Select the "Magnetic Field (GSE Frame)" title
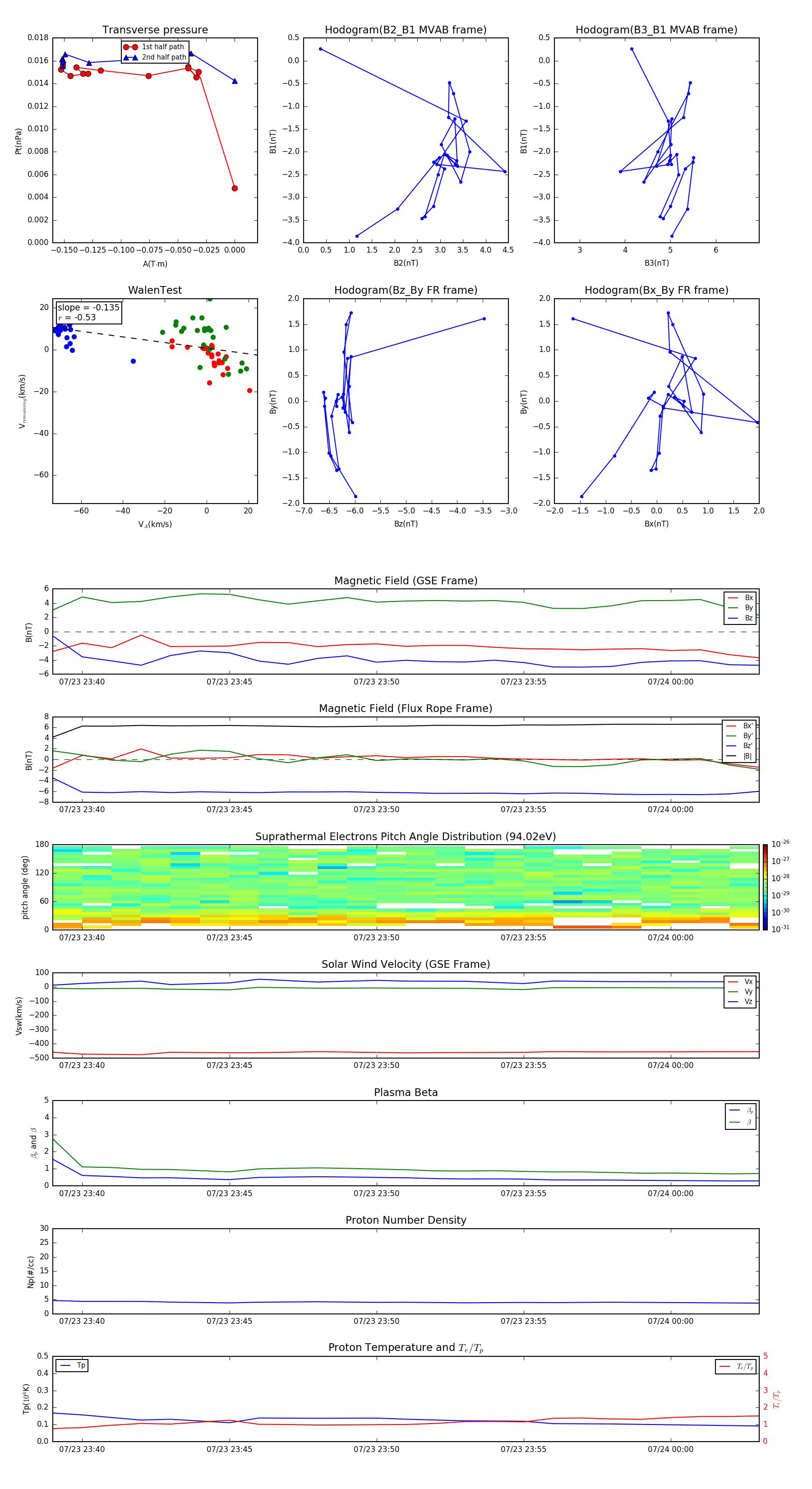 [406, 581]
